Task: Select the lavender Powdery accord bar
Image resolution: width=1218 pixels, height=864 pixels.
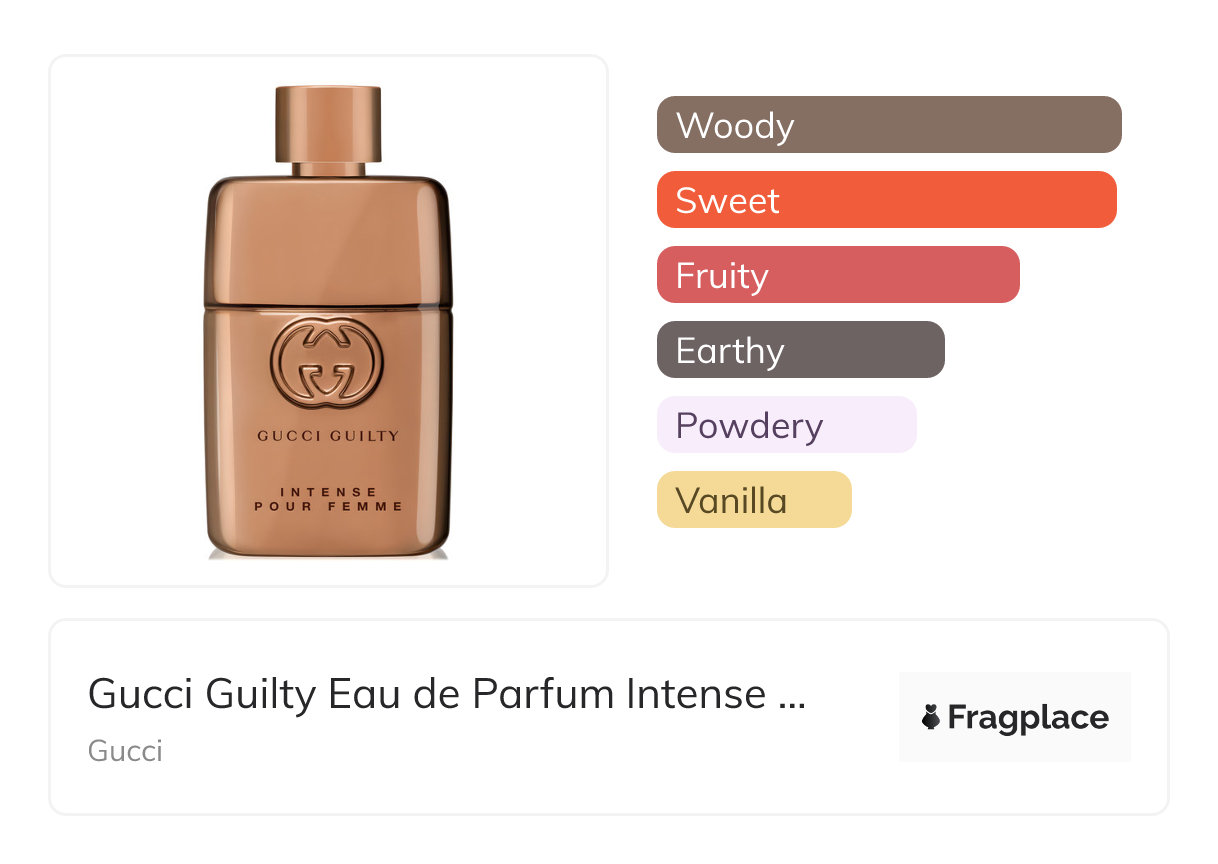Action: click(787, 425)
